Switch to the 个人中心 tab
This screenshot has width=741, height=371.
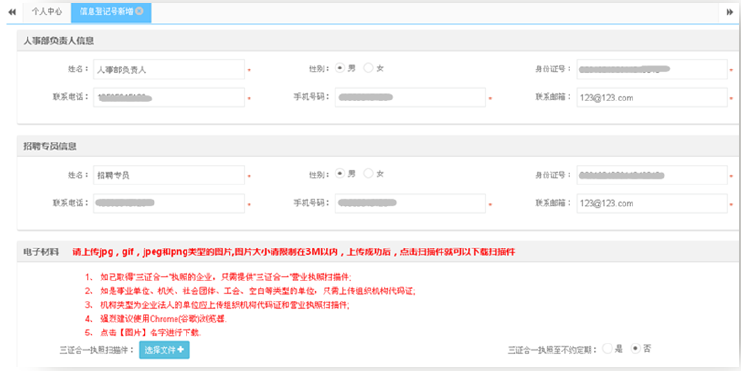pos(47,12)
